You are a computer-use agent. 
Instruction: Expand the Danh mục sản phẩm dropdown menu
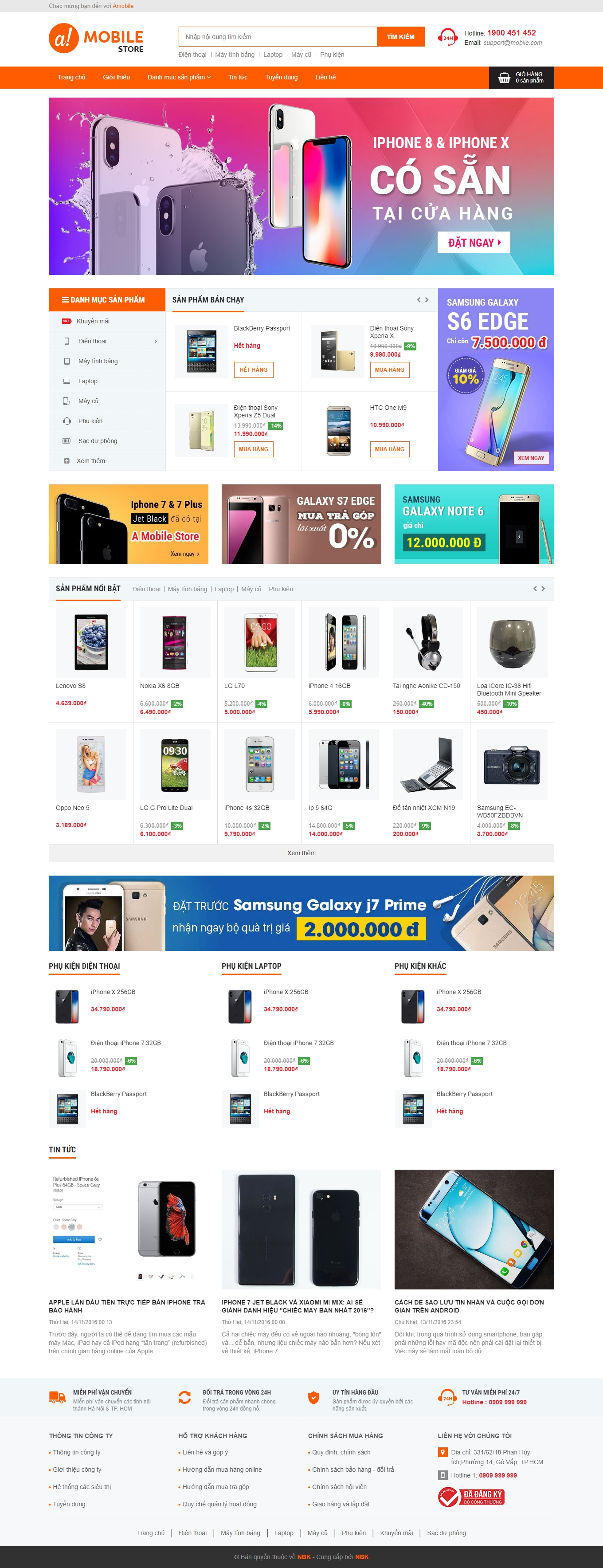point(179,77)
